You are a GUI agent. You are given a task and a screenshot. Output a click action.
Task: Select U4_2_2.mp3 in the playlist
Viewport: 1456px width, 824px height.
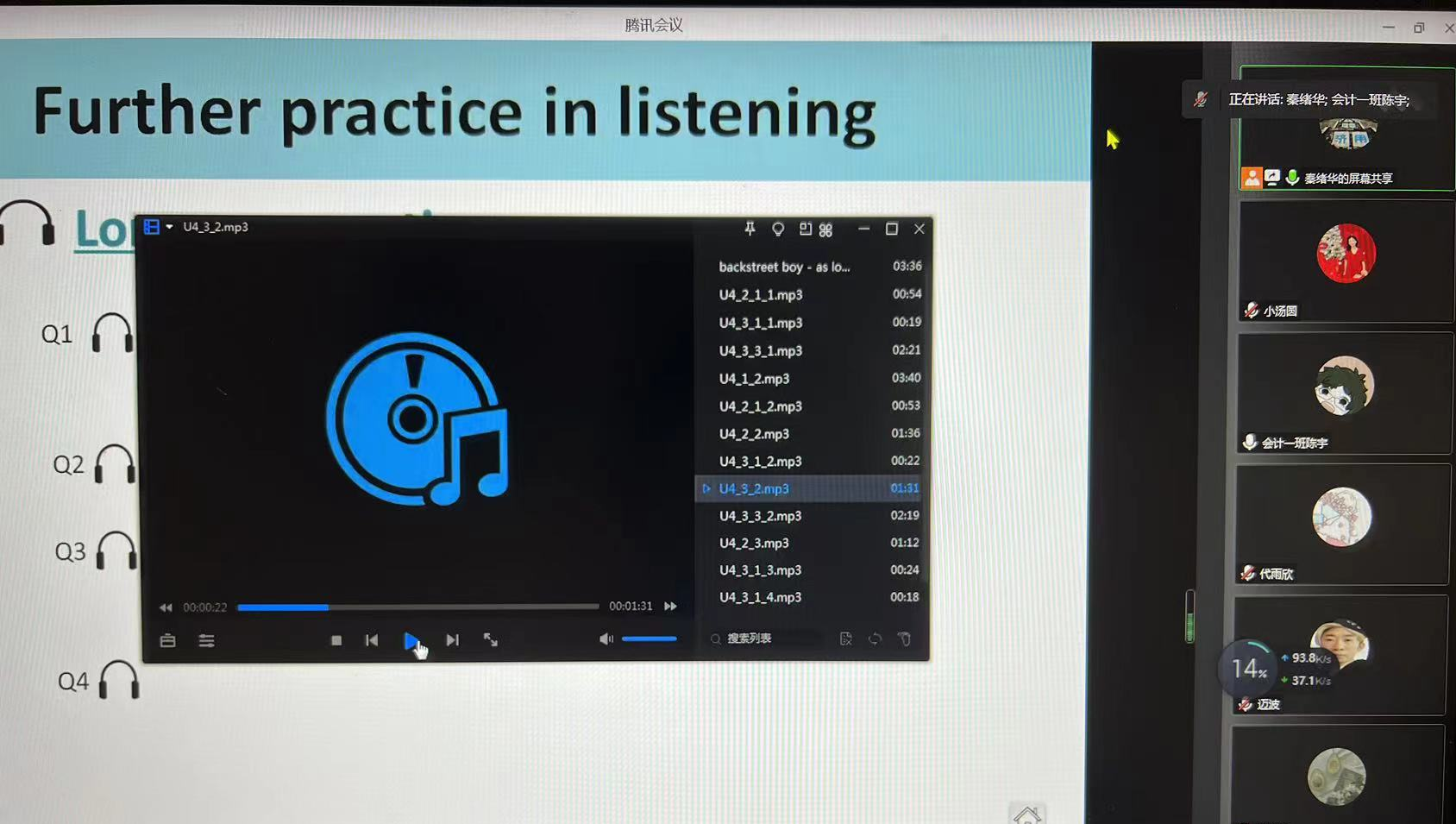754,434
